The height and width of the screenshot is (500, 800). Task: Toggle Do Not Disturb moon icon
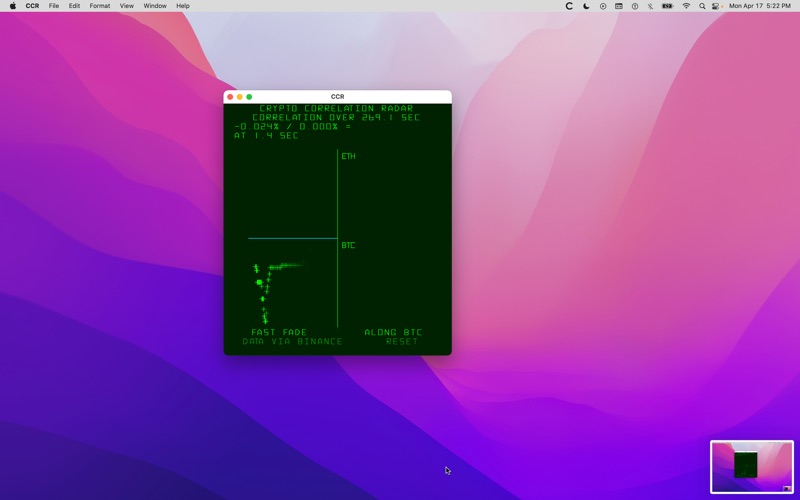(x=586, y=6)
